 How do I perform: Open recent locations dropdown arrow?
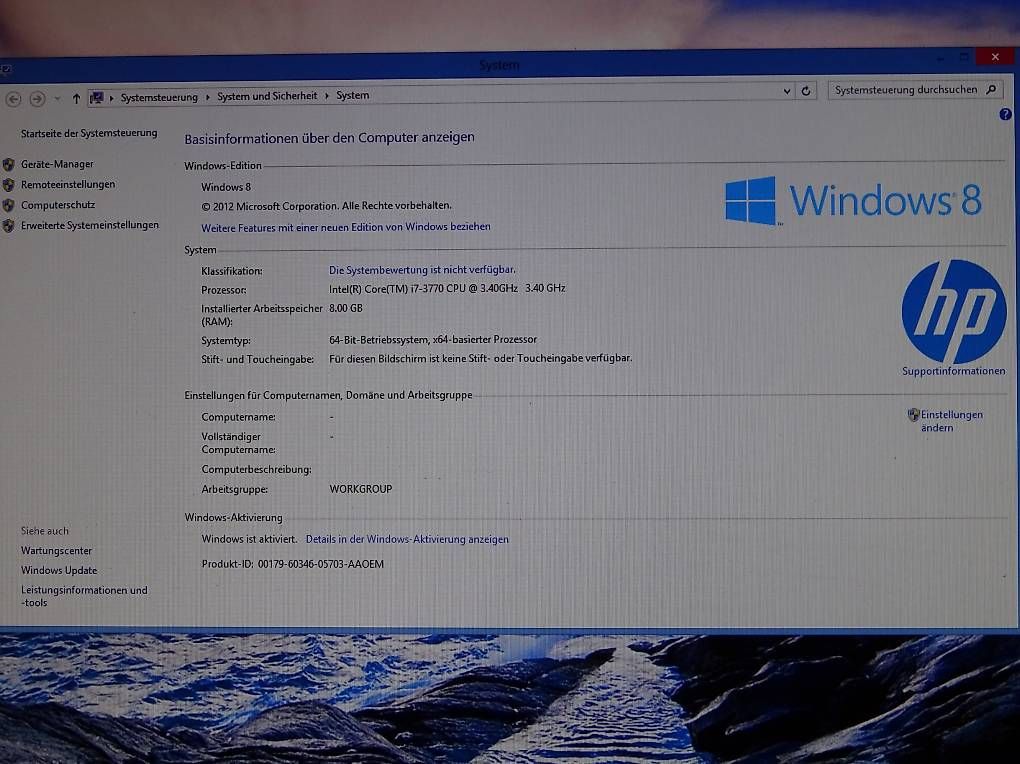click(57, 99)
